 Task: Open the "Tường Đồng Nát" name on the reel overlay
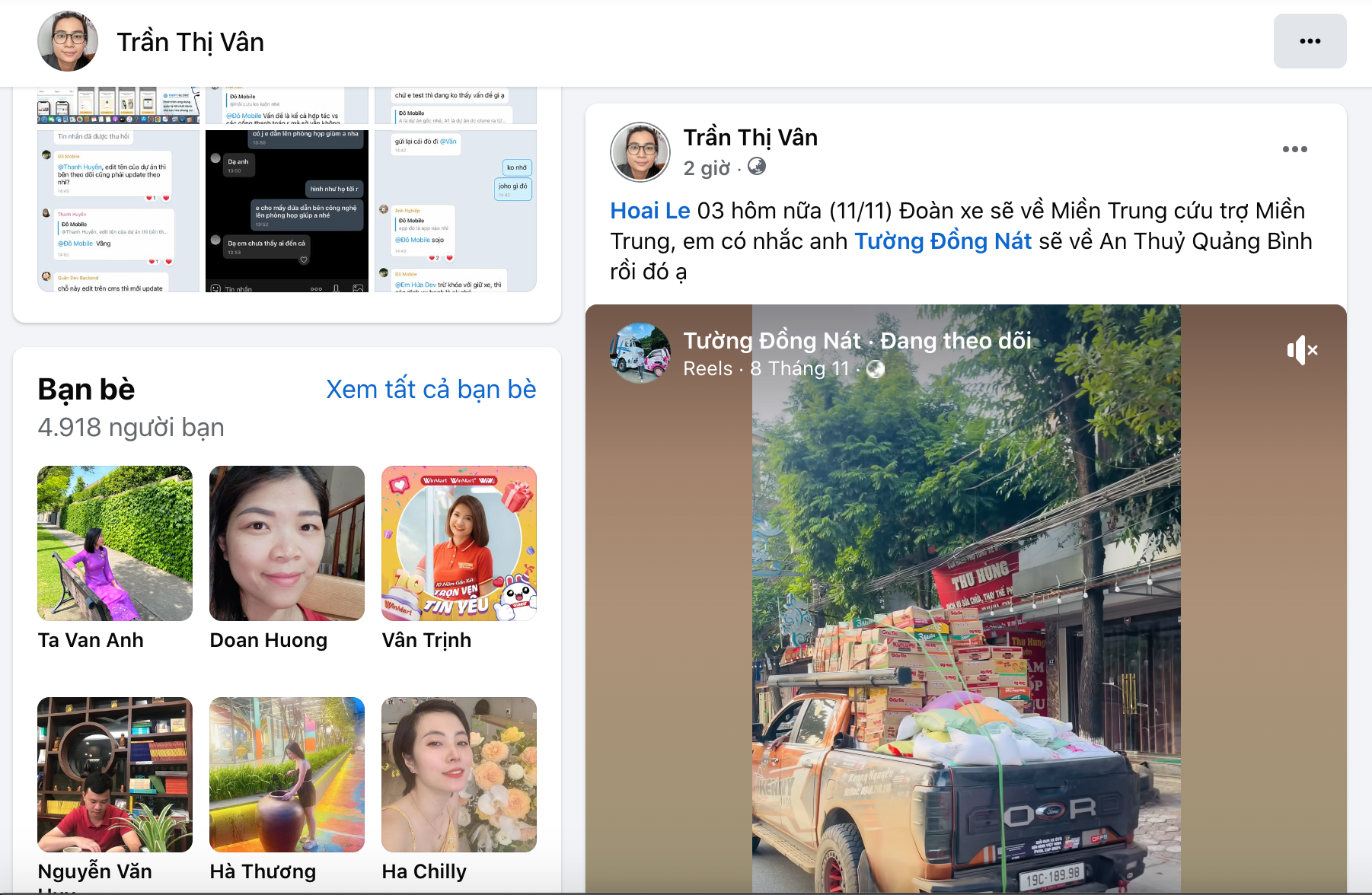click(772, 341)
